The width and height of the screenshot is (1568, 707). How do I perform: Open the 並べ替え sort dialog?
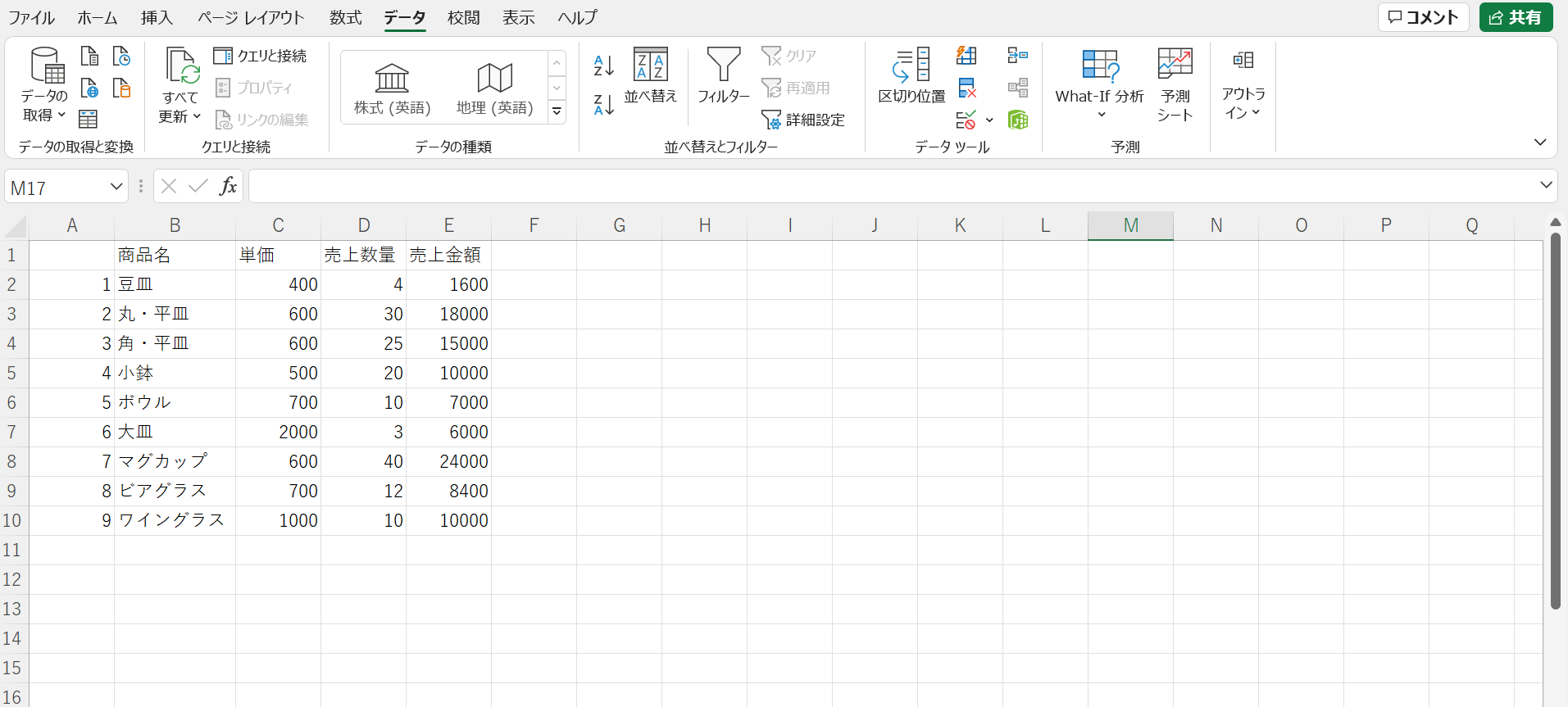point(650,75)
